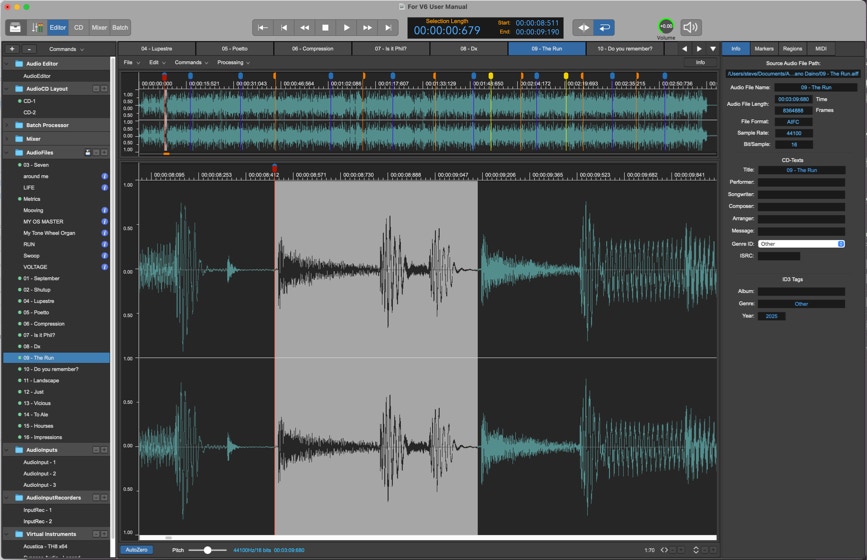Click the speaker mute icon
The width and height of the screenshot is (867, 560).
[x=690, y=27]
